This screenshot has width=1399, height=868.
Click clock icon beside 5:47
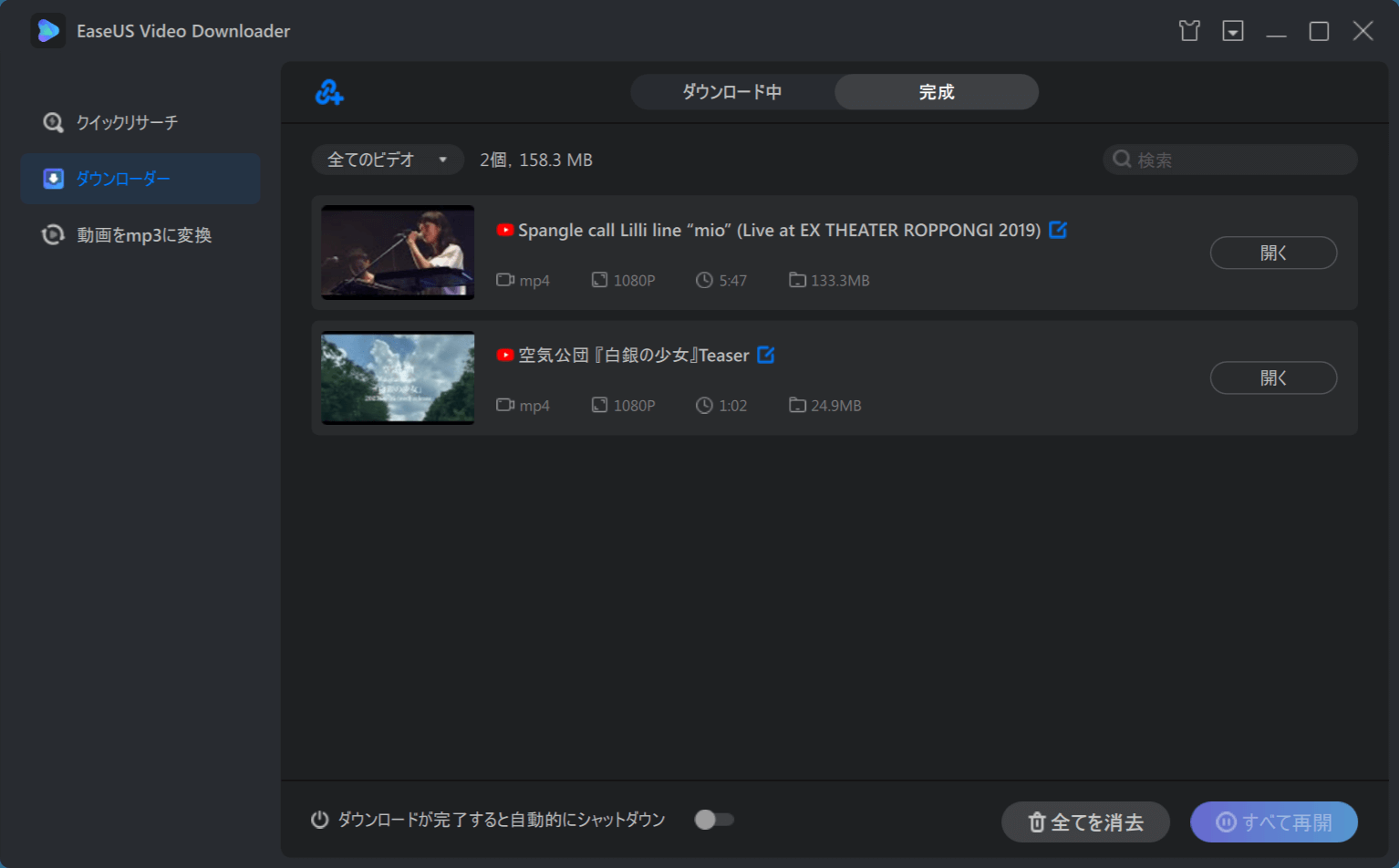coord(704,280)
